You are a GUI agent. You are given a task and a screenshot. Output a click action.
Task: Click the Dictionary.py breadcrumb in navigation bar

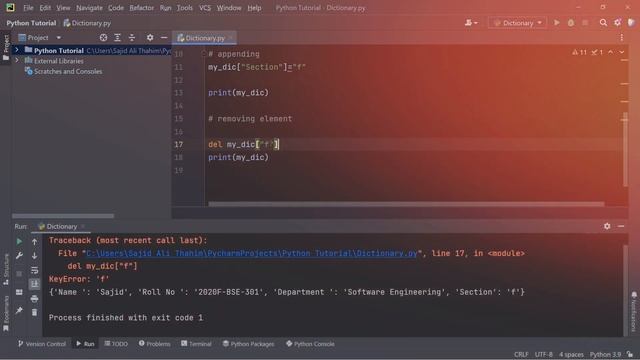tap(87, 23)
